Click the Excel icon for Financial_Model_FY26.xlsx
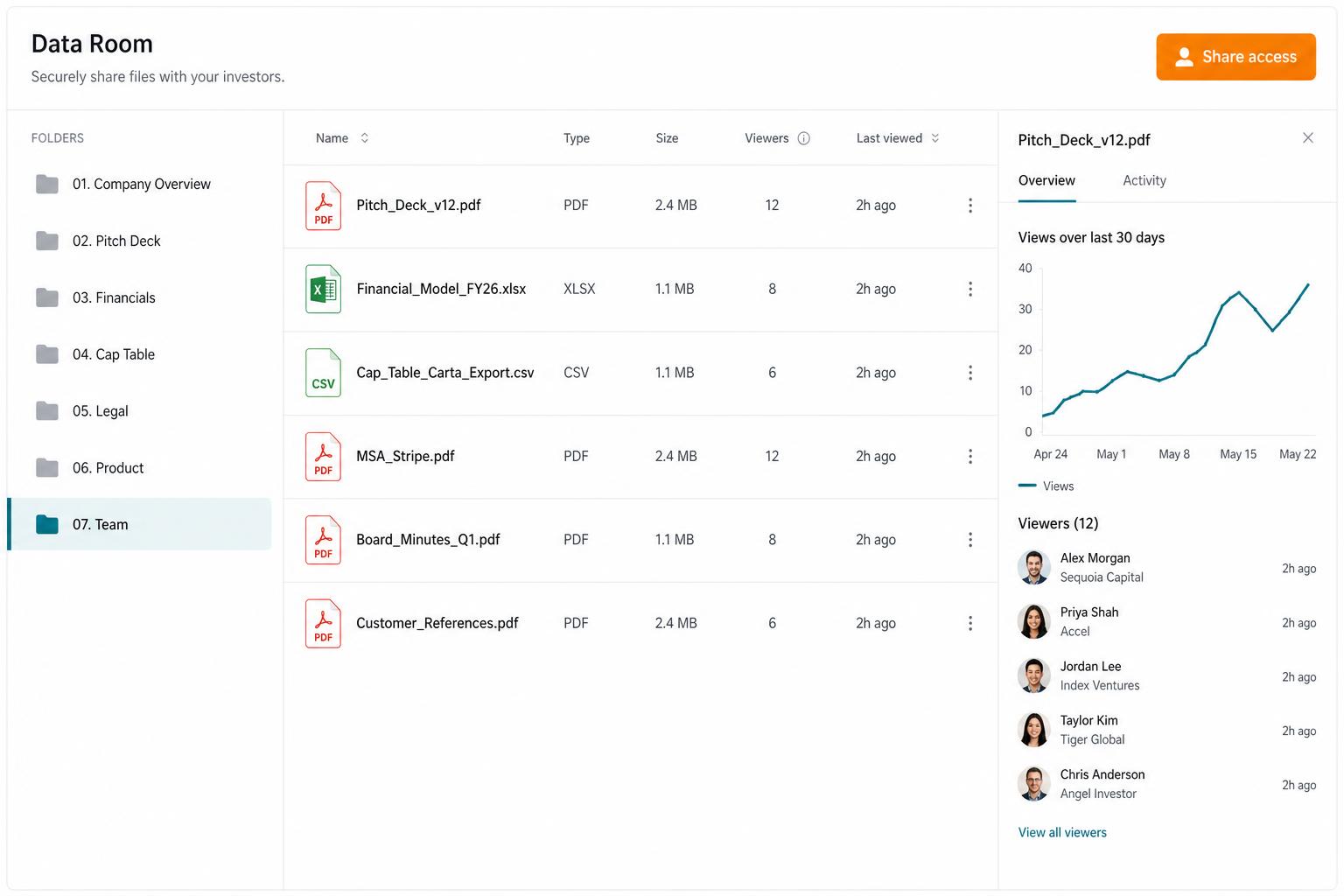 [323, 289]
